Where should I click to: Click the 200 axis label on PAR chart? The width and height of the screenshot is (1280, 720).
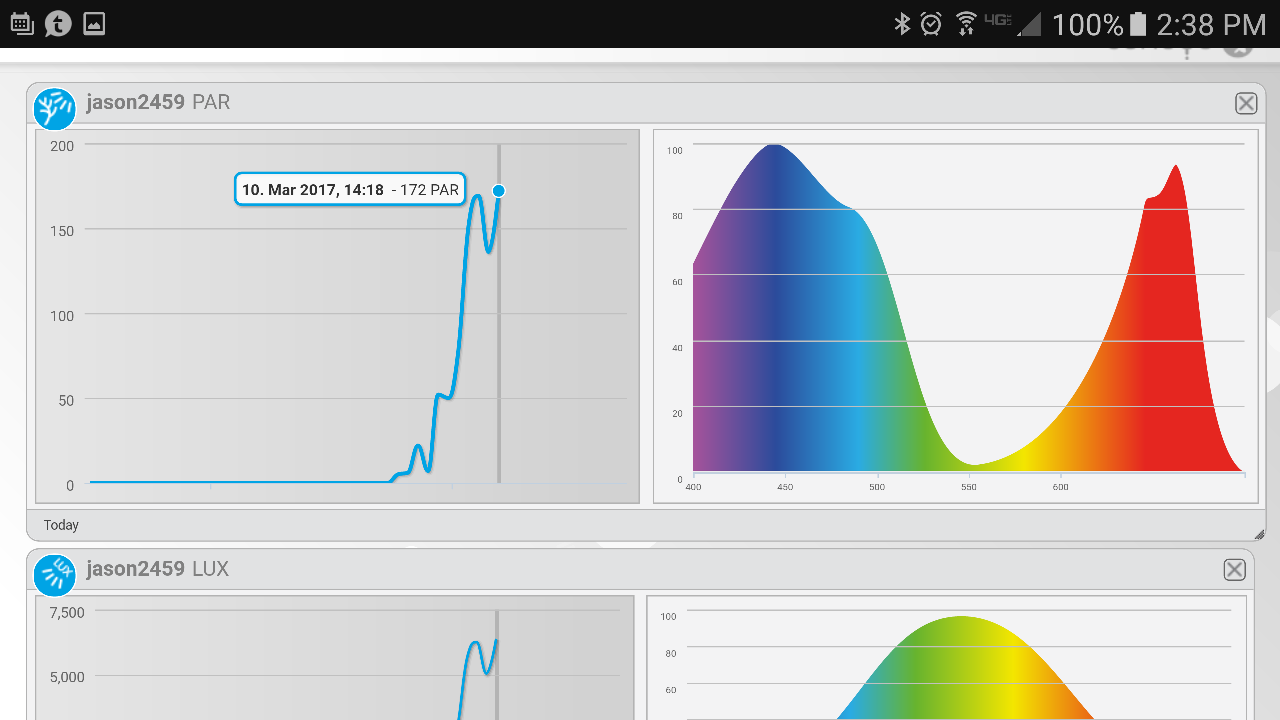pyautogui.click(x=62, y=146)
